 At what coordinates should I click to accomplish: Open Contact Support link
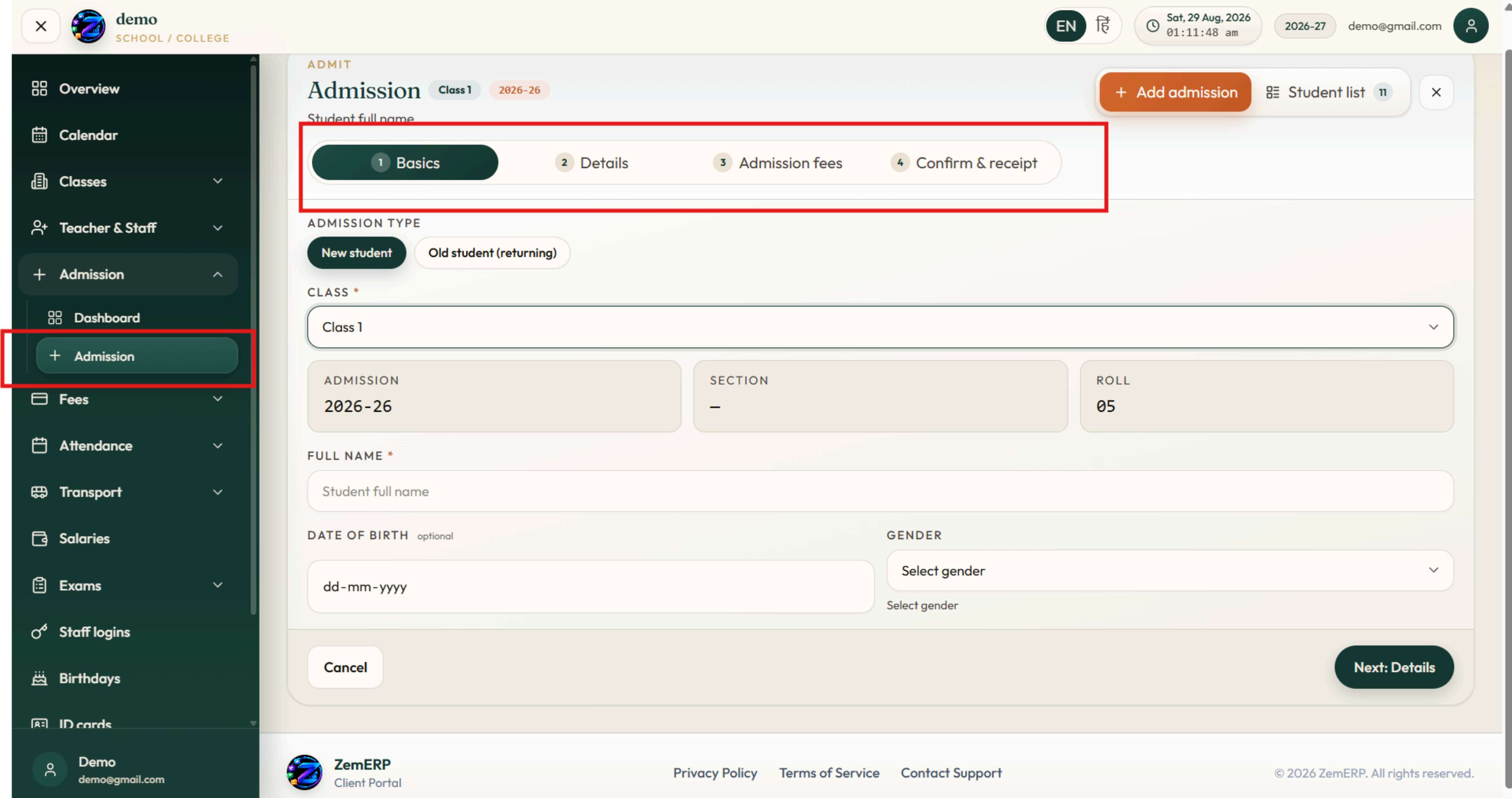pyautogui.click(x=951, y=773)
